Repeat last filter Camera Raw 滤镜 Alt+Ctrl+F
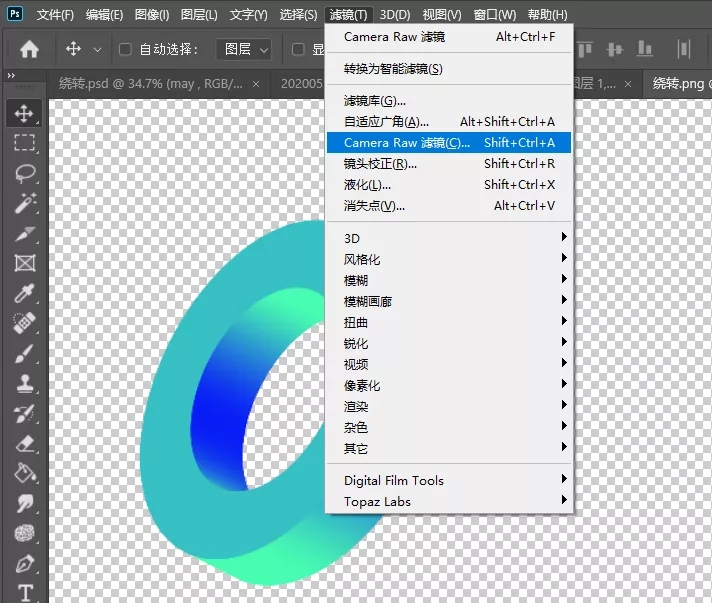Viewport: 712px width, 603px height. click(x=449, y=37)
